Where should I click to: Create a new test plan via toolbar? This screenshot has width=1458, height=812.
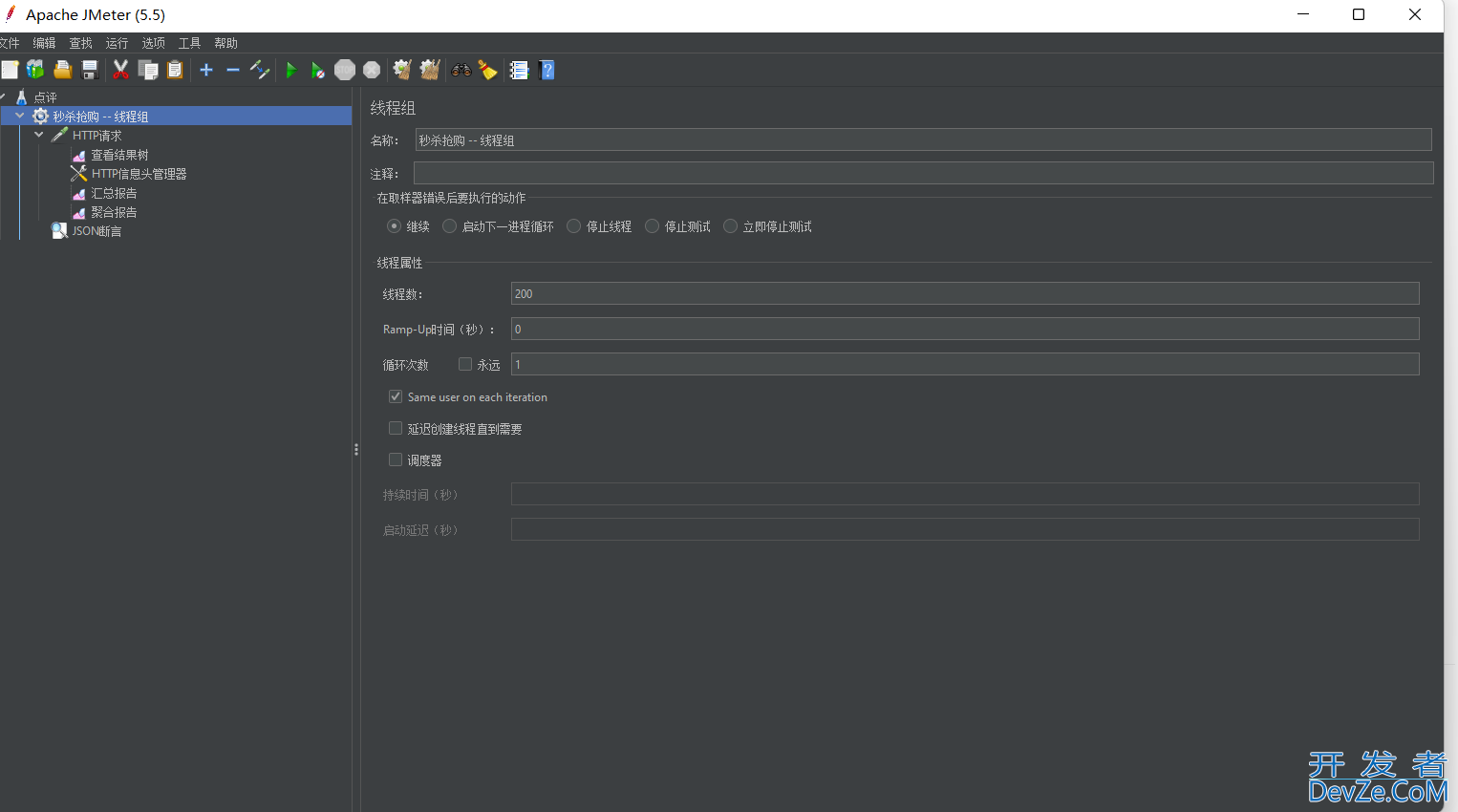point(10,70)
